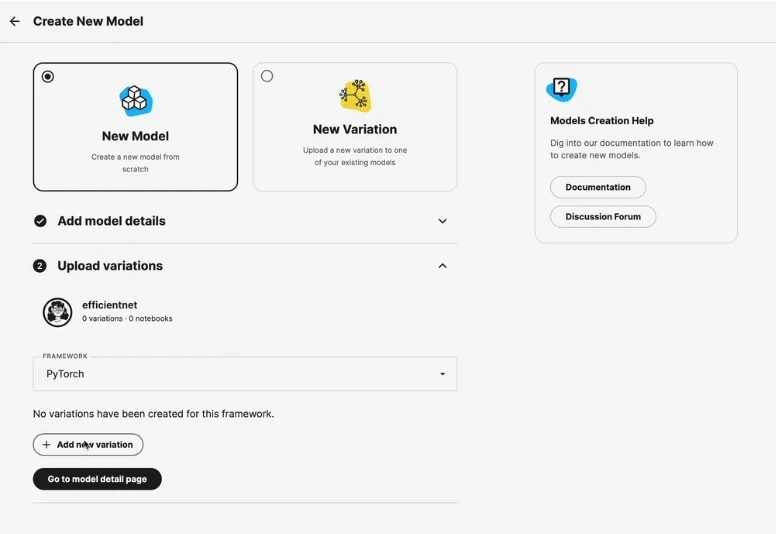The height and width of the screenshot is (534, 776).
Task: Click the step 2 number badge
Action: click(40, 266)
